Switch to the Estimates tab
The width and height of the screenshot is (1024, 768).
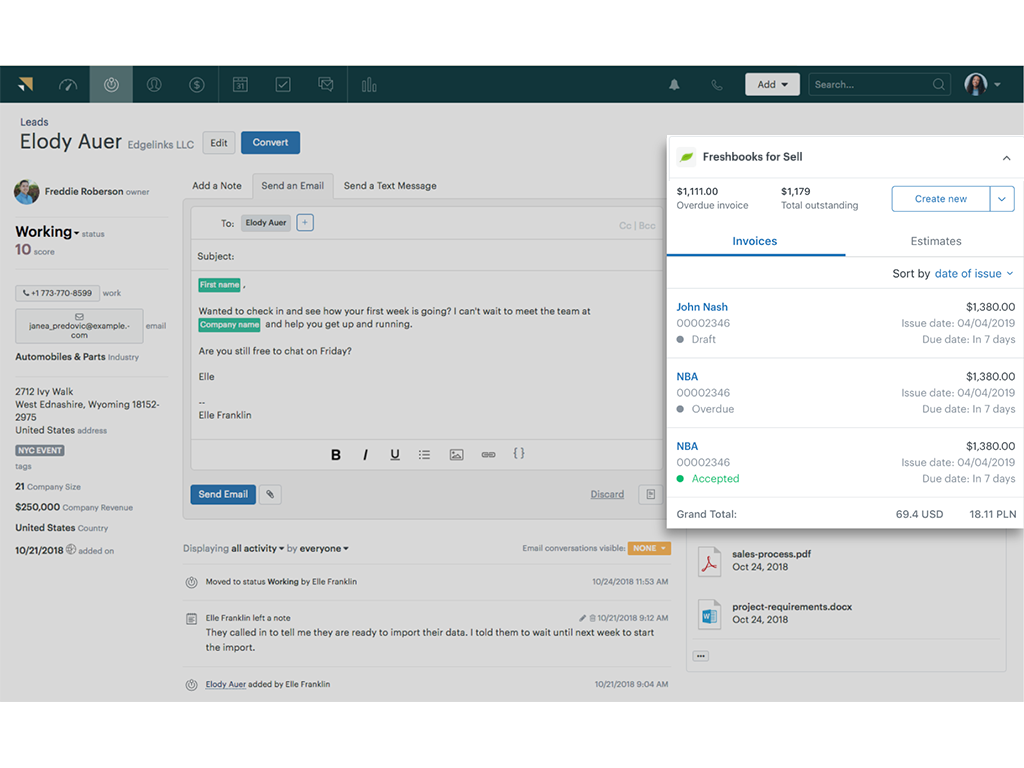click(936, 241)
